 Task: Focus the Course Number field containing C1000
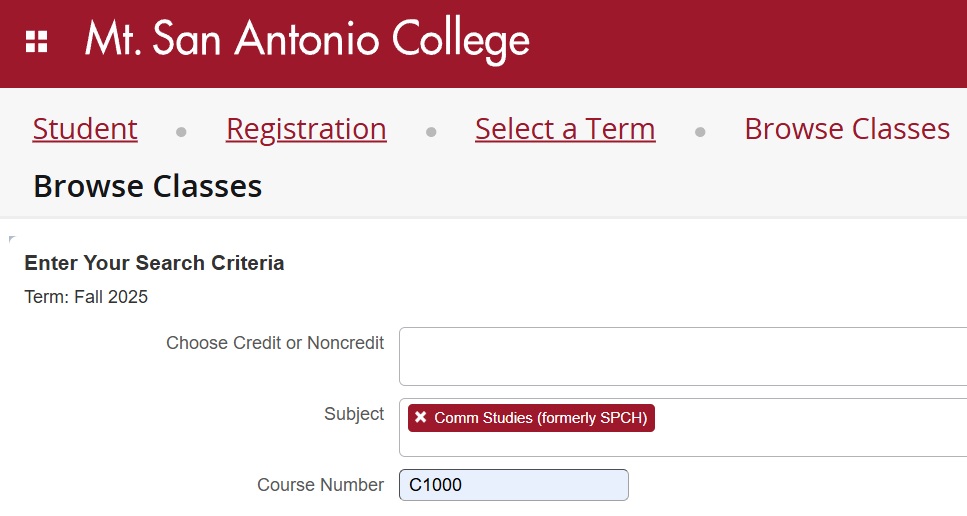click(x=514, y=485)
